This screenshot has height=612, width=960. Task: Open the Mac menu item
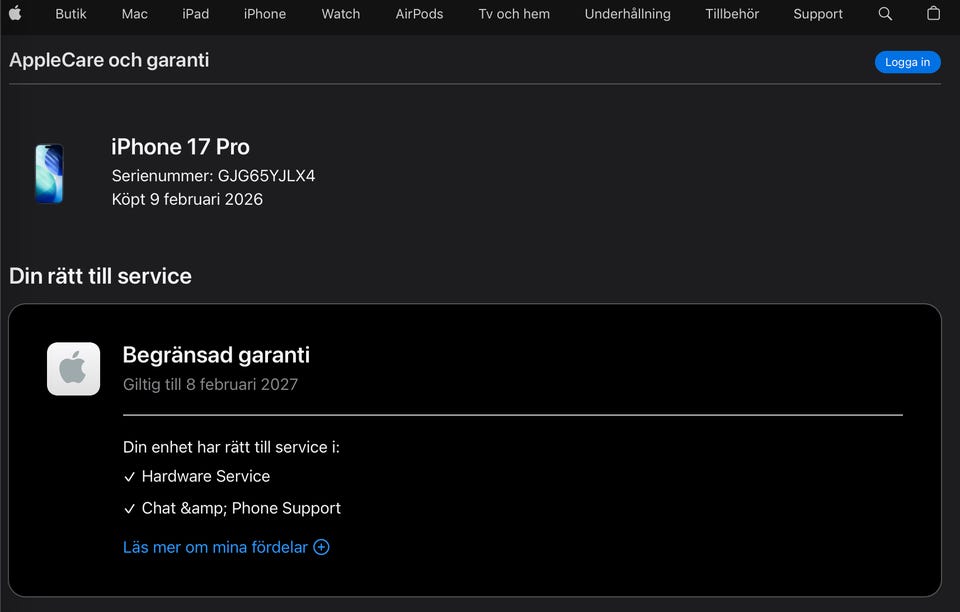point(135,14)
